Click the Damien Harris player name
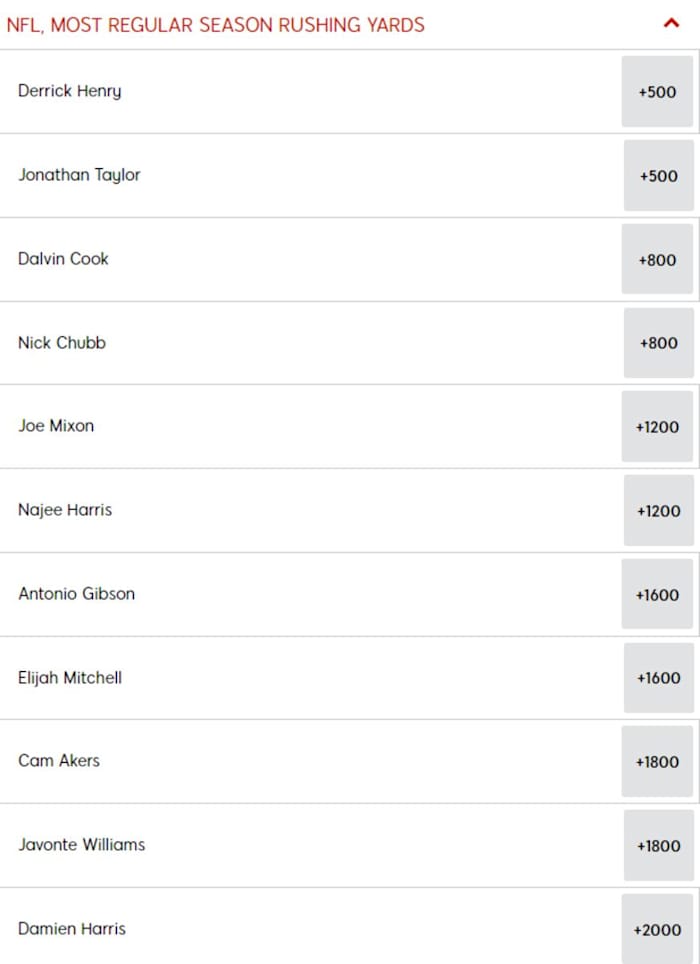Viewport: 700px width, 964px height. click(71, 928)
